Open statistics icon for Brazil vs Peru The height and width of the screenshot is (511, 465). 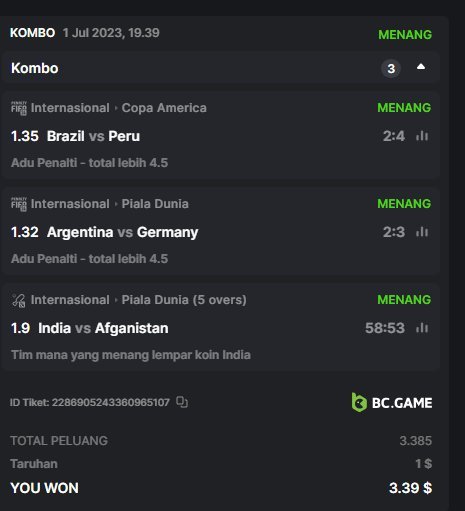click(422, 136)
